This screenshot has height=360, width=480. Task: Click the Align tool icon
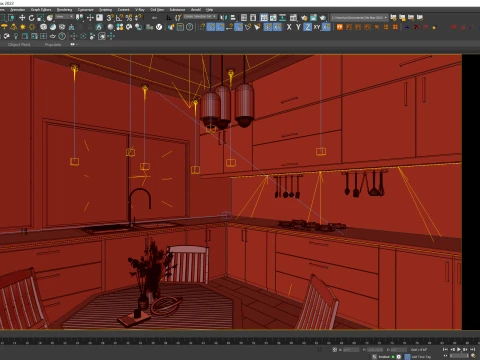233,18
